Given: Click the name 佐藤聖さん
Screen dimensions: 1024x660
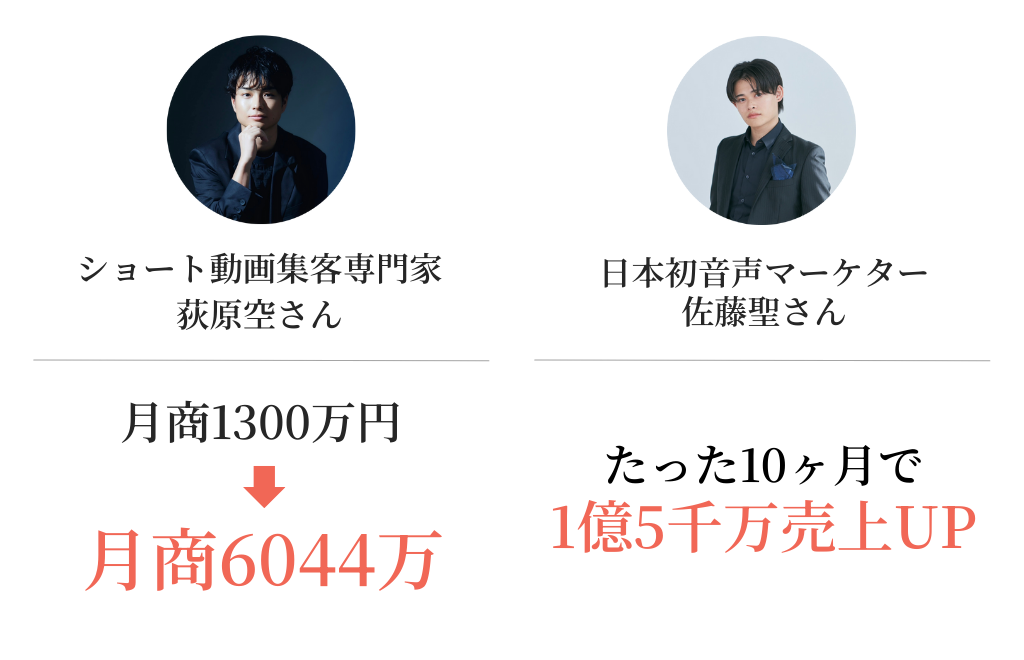Looking at the screenshot, I should tap(763, 311).
